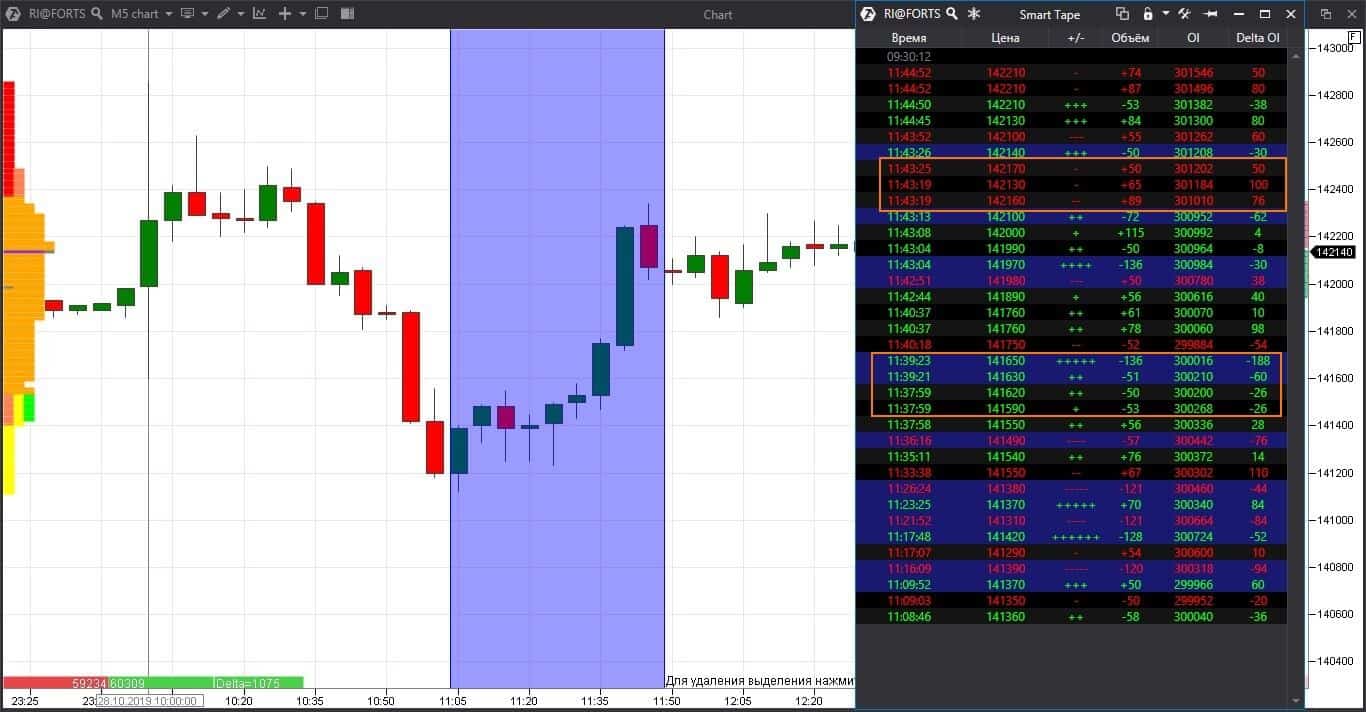Image resolution: width=1366 pixels, height=712 pixels.
Task: Toggle the Smart Tape lock icon
Action: tap(1148, 14)
